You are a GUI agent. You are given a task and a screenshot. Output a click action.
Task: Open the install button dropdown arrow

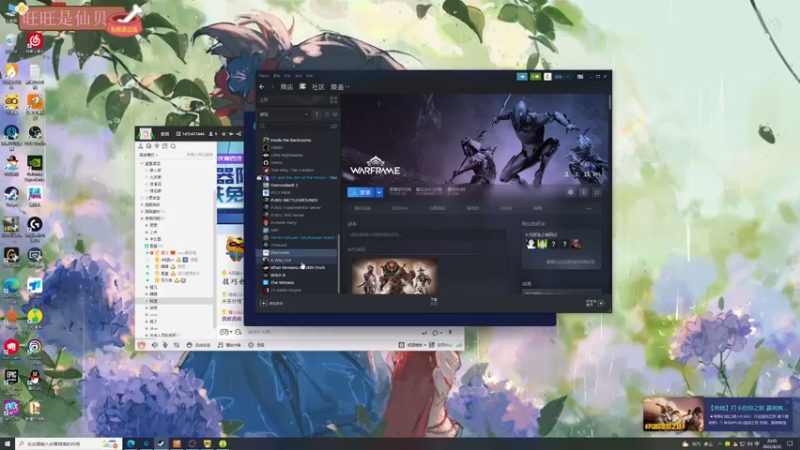tap(379, 192)
